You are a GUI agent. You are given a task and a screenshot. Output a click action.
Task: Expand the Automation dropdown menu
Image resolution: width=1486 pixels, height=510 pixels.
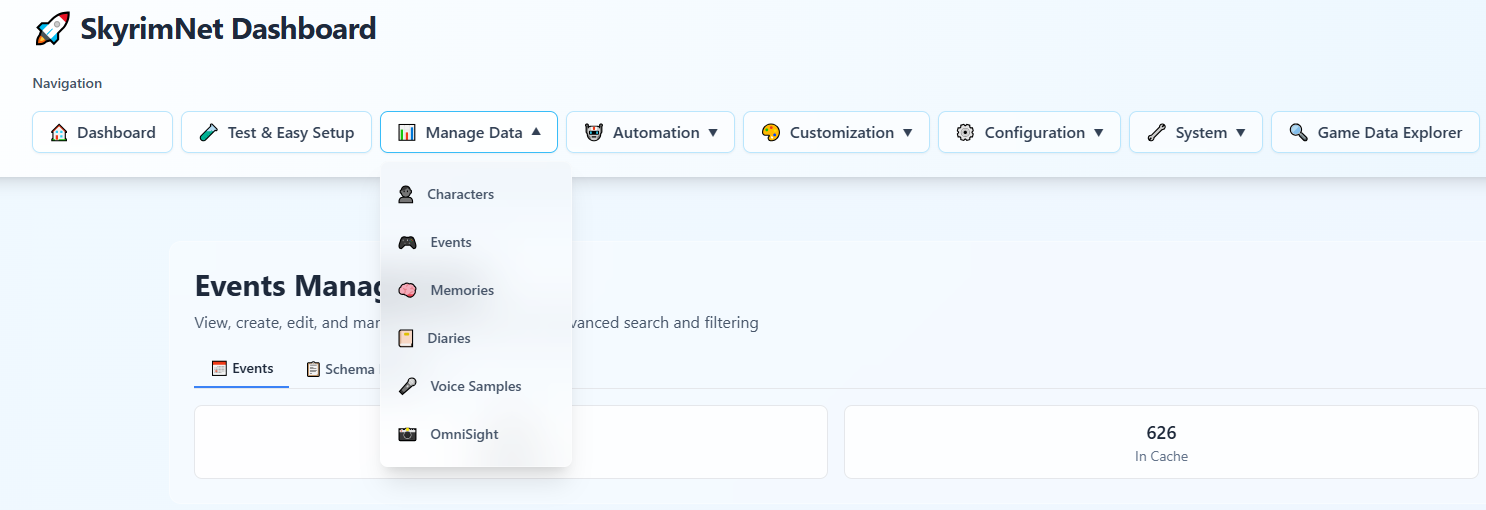650,132
